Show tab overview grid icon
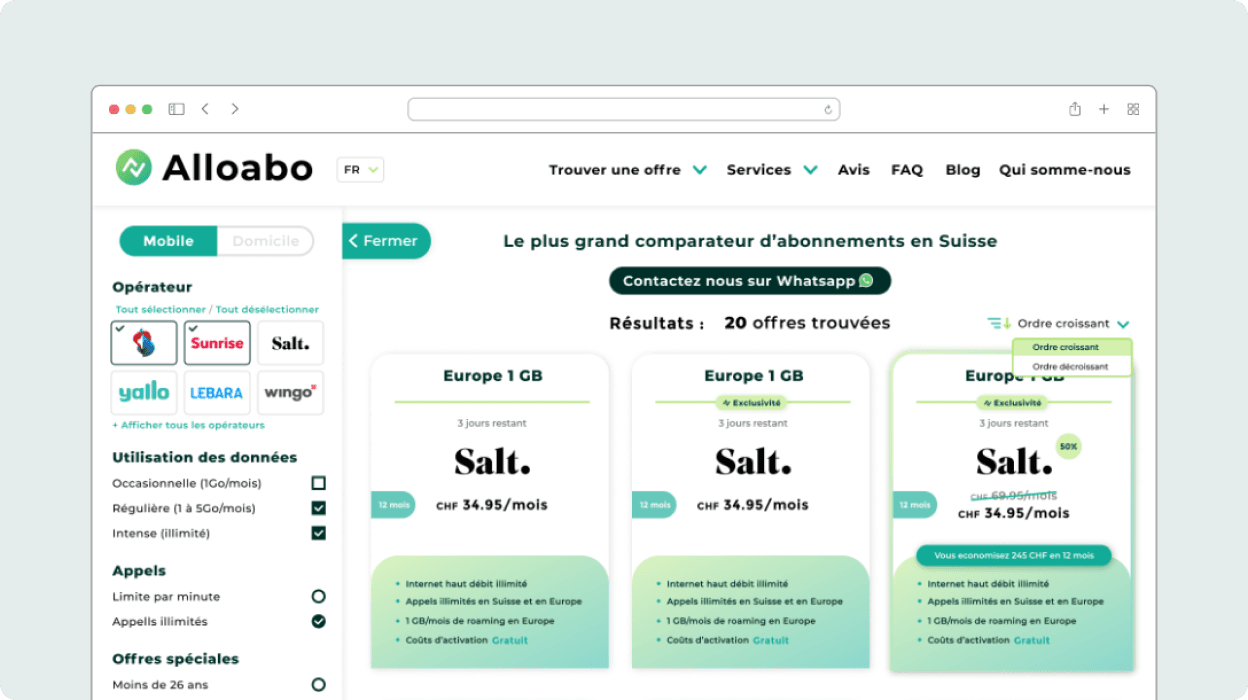This screenshot has height=700, width=1248. point(1133,109)
